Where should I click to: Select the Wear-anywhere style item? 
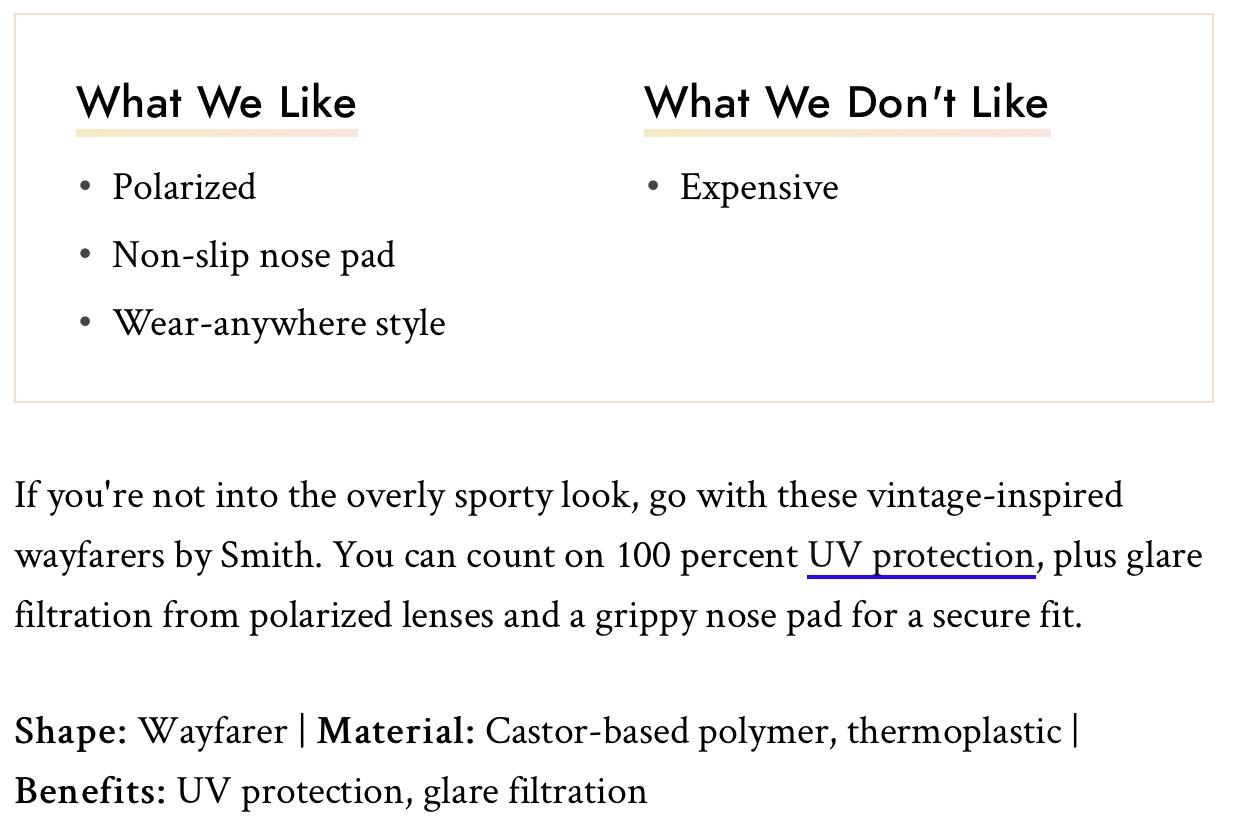coord(279,323)
